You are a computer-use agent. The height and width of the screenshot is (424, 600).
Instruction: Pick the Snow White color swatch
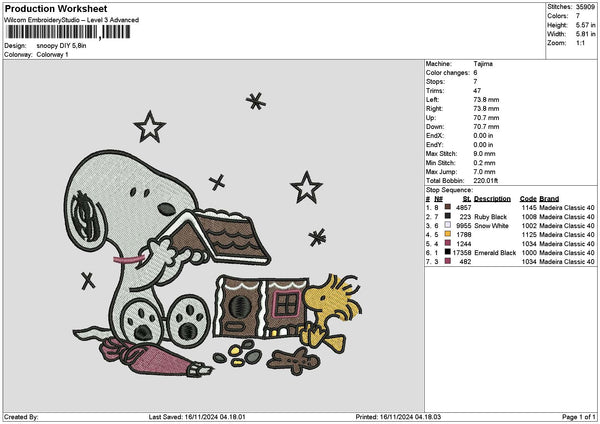click(x=447, y=225)
